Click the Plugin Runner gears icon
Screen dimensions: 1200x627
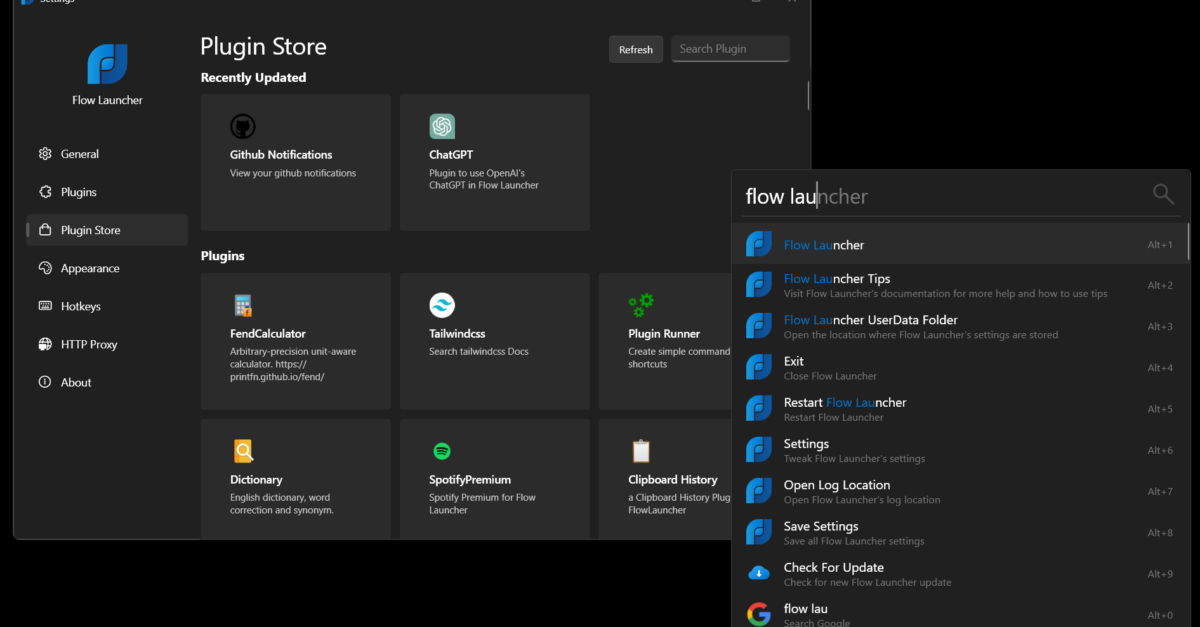point(641,305)
